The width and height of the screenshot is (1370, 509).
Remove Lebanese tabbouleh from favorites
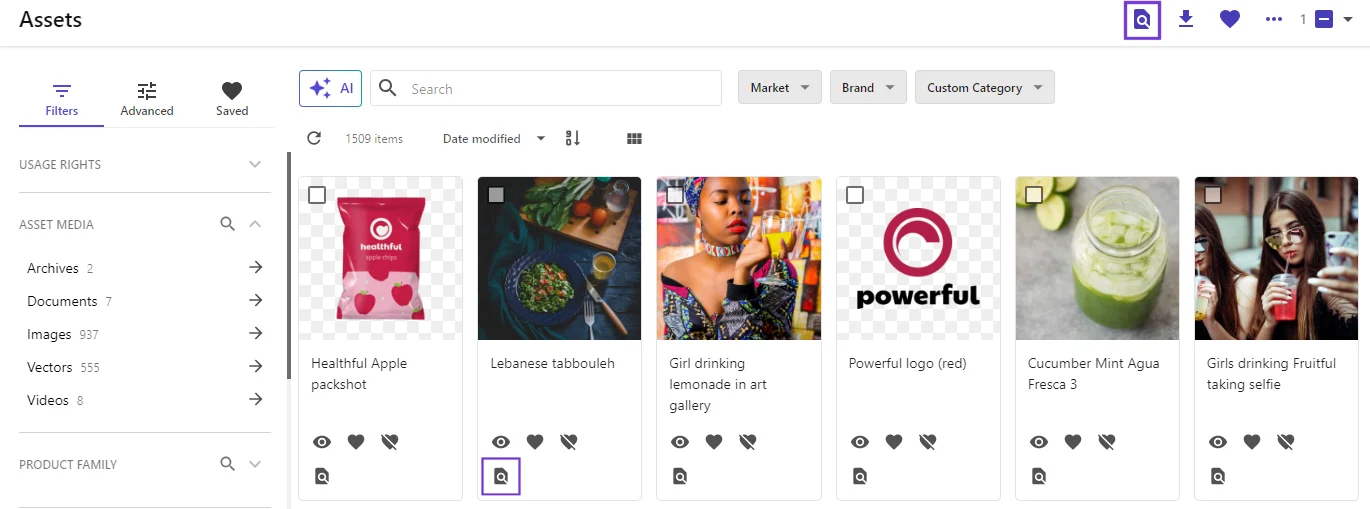click(569, 441)
